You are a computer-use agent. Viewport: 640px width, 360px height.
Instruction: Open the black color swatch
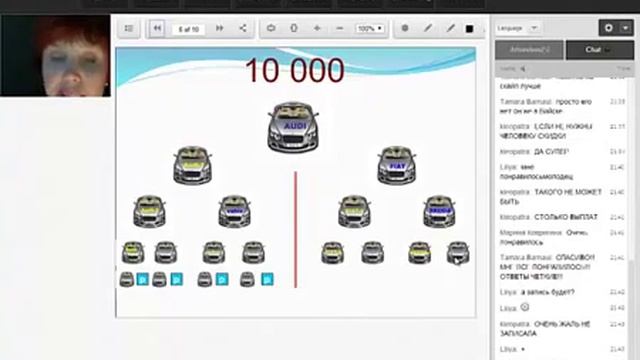[x=470, y=29]
